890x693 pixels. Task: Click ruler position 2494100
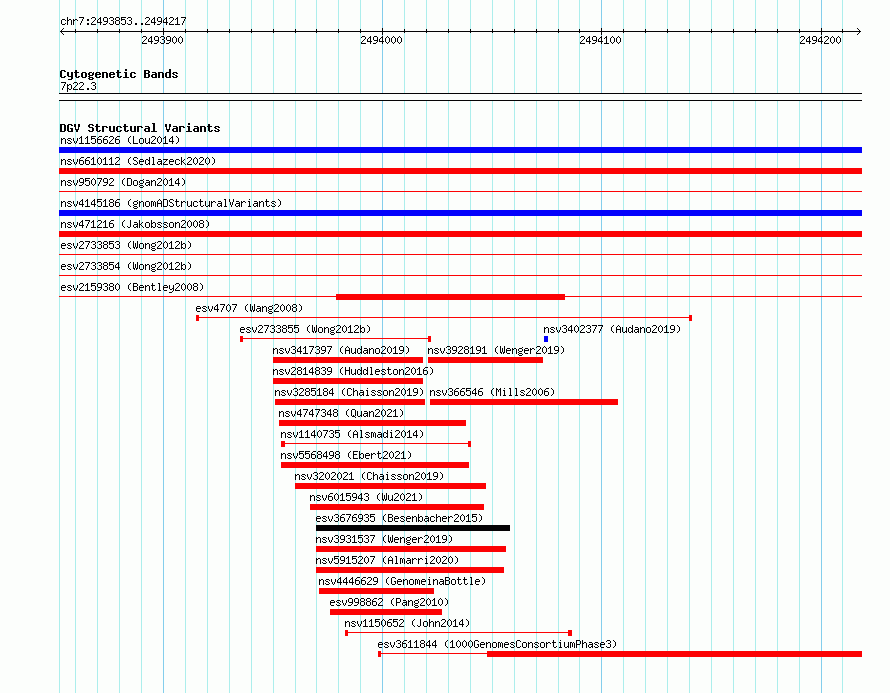click(x=601, y=40)
